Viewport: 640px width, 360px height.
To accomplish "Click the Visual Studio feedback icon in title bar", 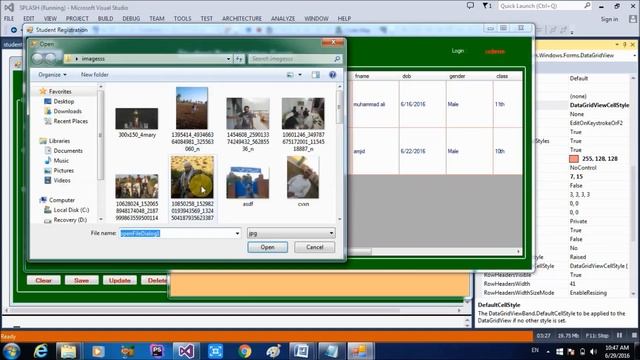I will pos(470,6).
